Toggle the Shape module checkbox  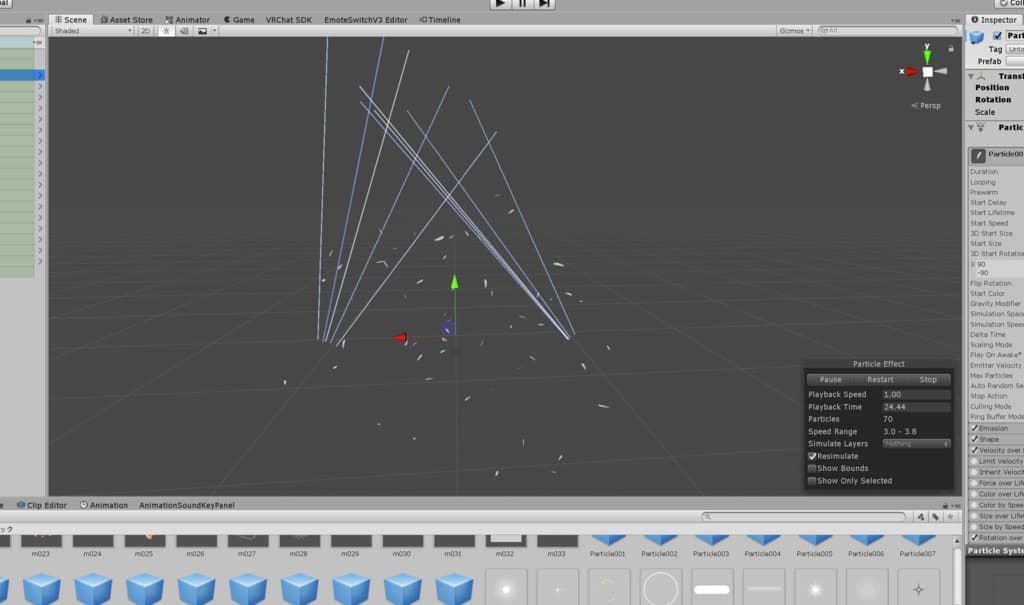(974, 439)
